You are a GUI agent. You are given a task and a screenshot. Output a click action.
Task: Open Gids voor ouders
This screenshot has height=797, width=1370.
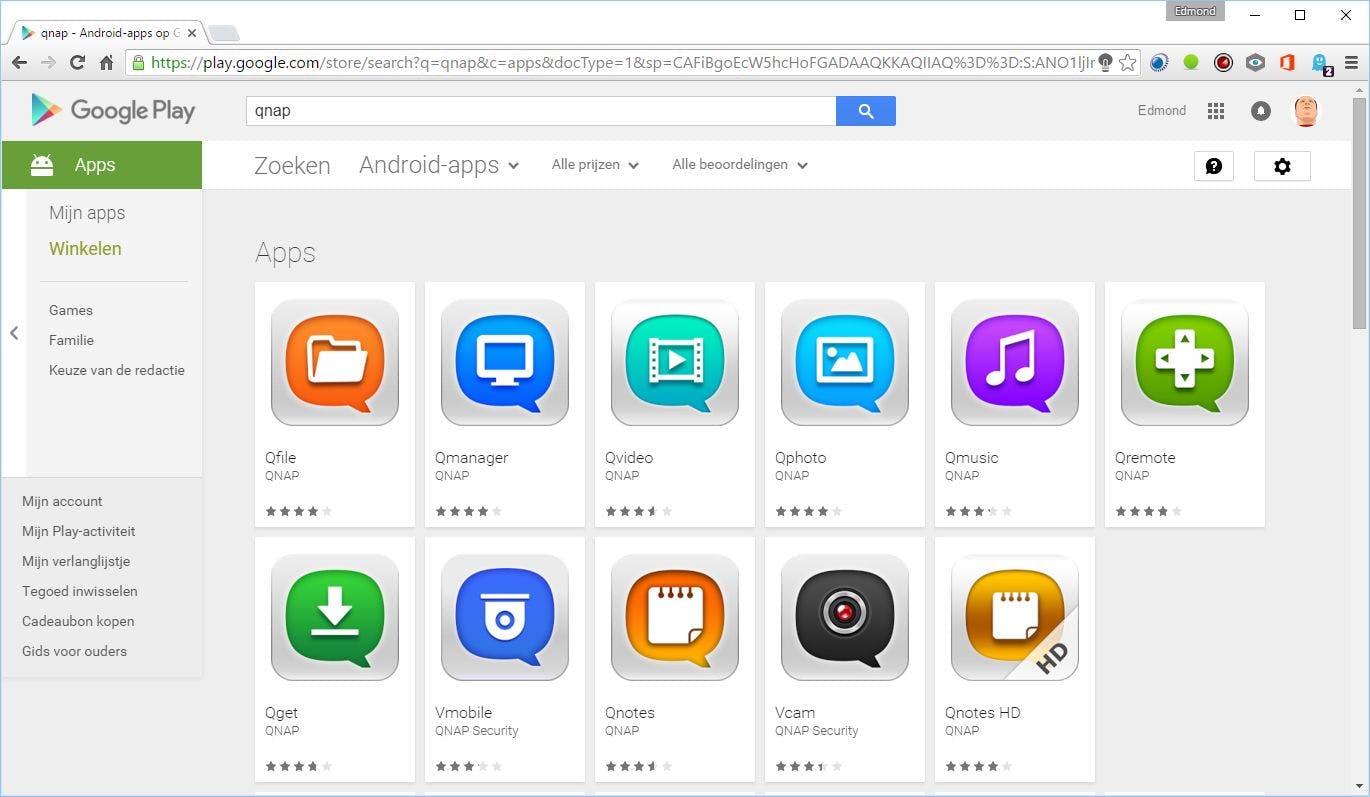74,651
